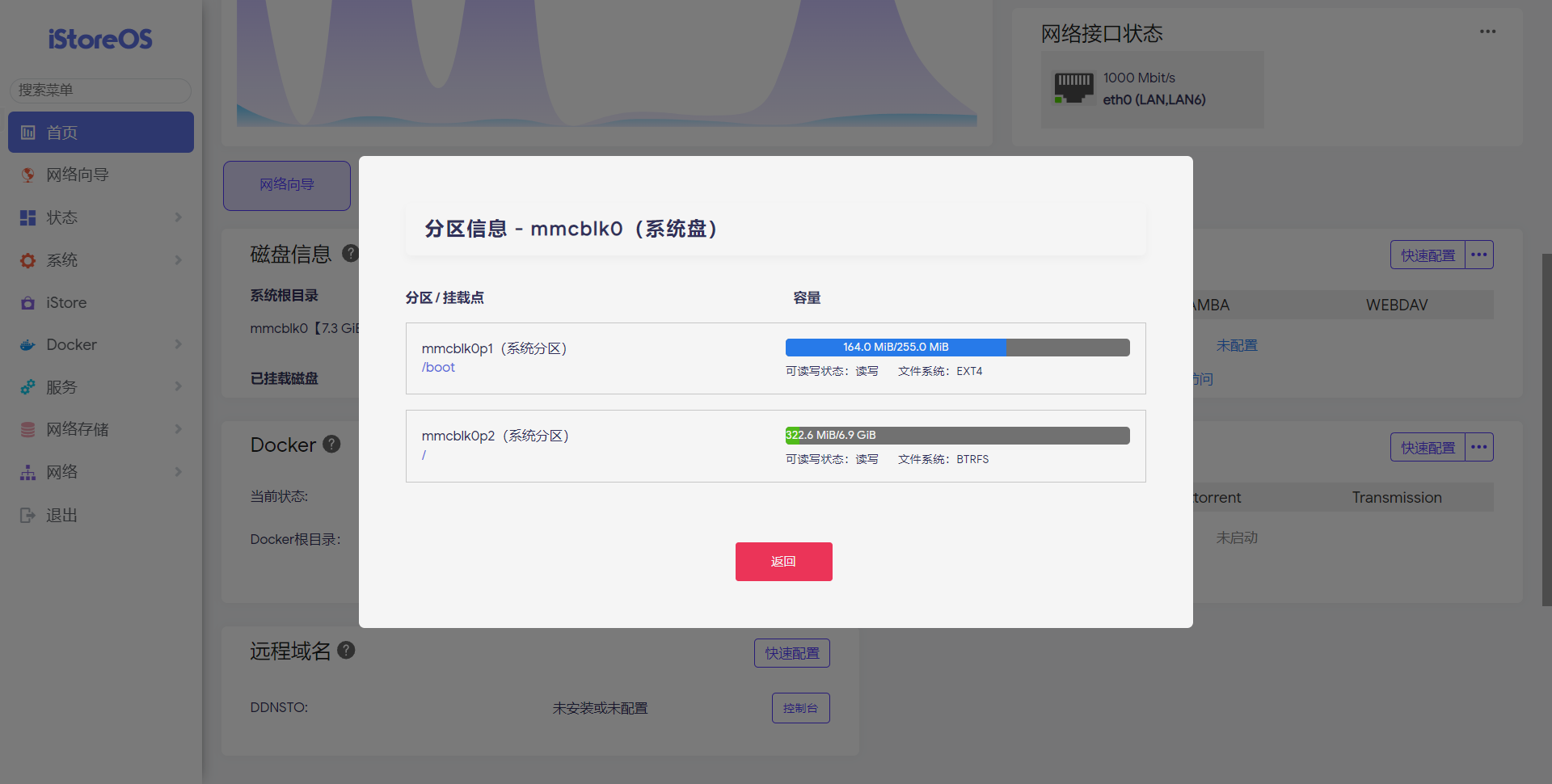Viewport: 1552px width, 784px height.
Task: Click the 退出 logout icon
Action: 27,516
